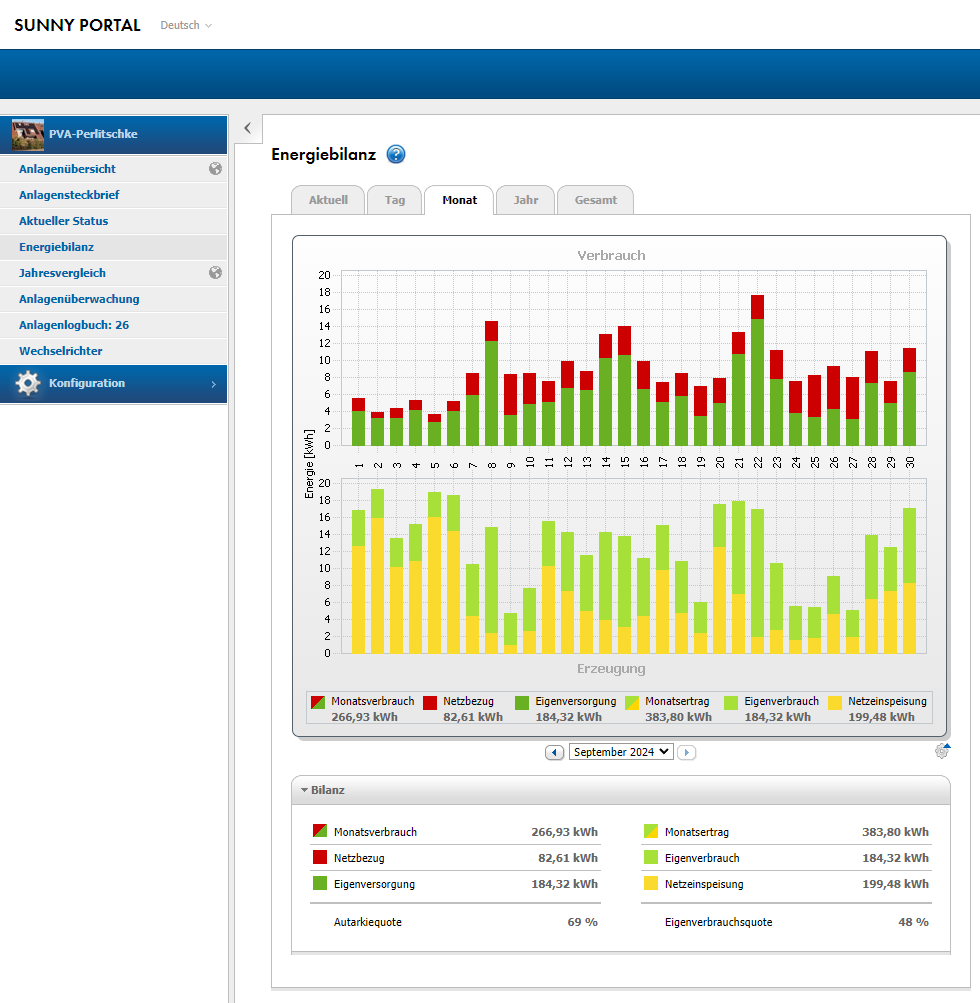The width and height of the screenshot is (980, 1003).
Task: Open the Deutsch language dropdown
Action: point(186,25)
